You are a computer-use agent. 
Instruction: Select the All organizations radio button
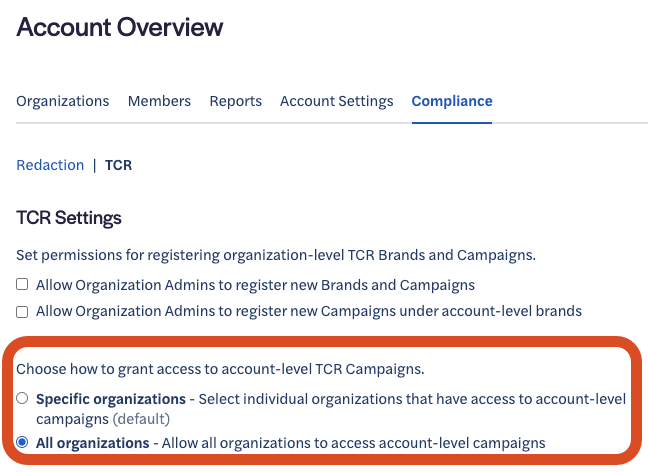[x=22, y=442]
